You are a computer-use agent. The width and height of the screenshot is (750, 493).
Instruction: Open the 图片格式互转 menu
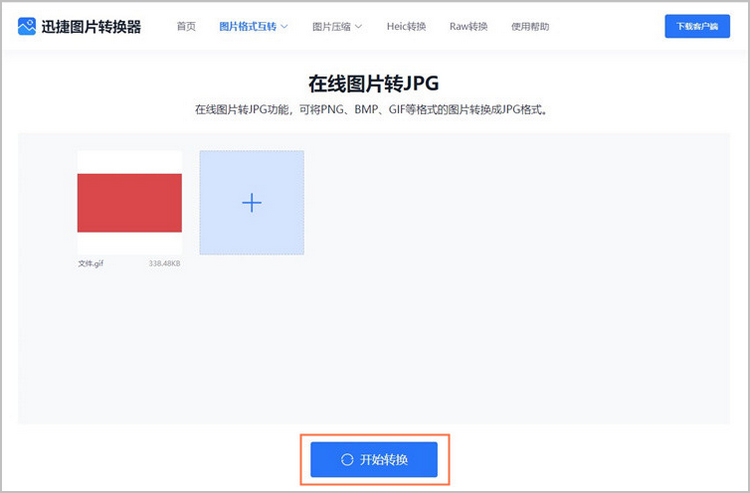point(247,26)
